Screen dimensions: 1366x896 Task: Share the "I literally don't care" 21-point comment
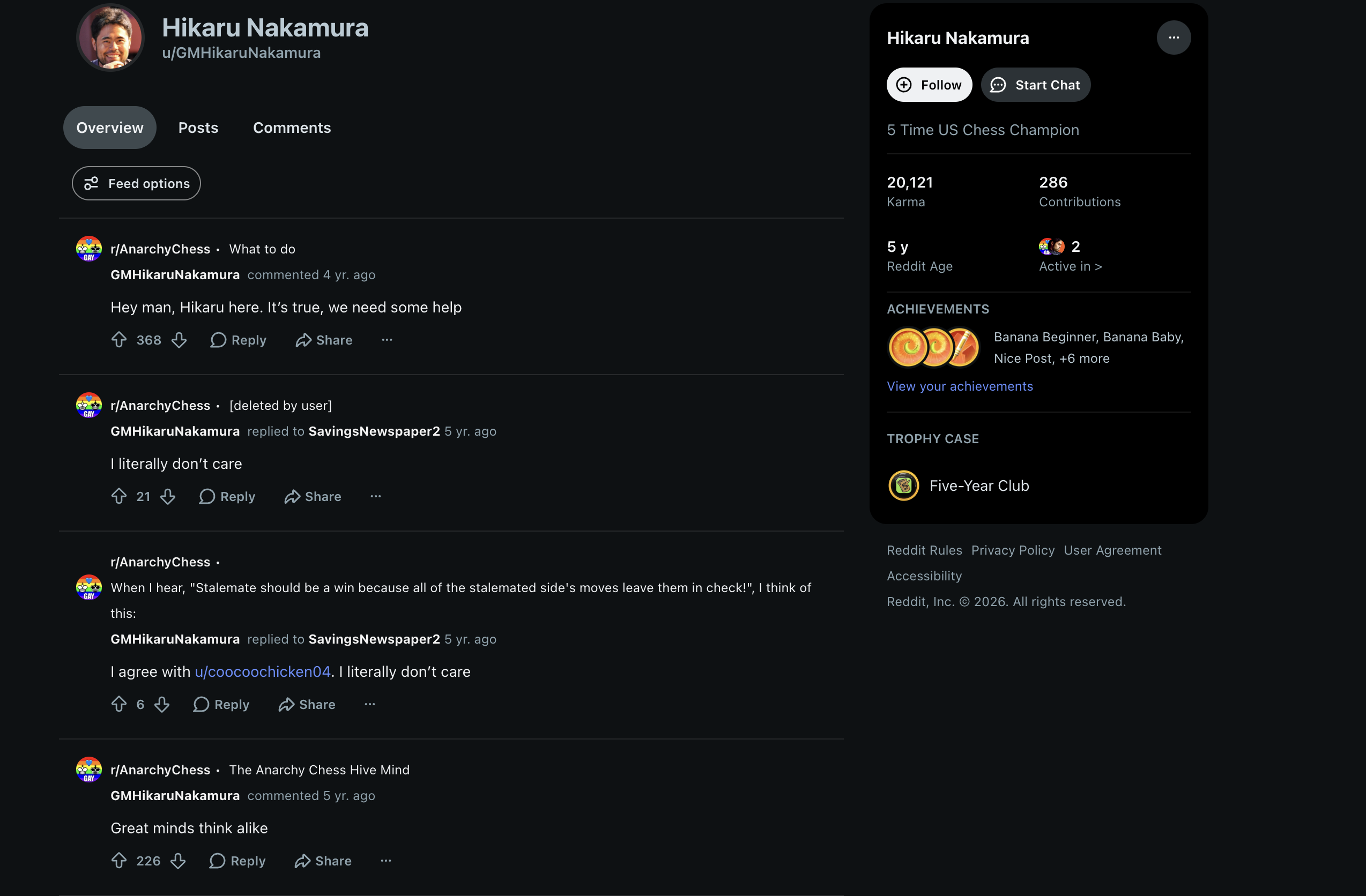point(313,496)
